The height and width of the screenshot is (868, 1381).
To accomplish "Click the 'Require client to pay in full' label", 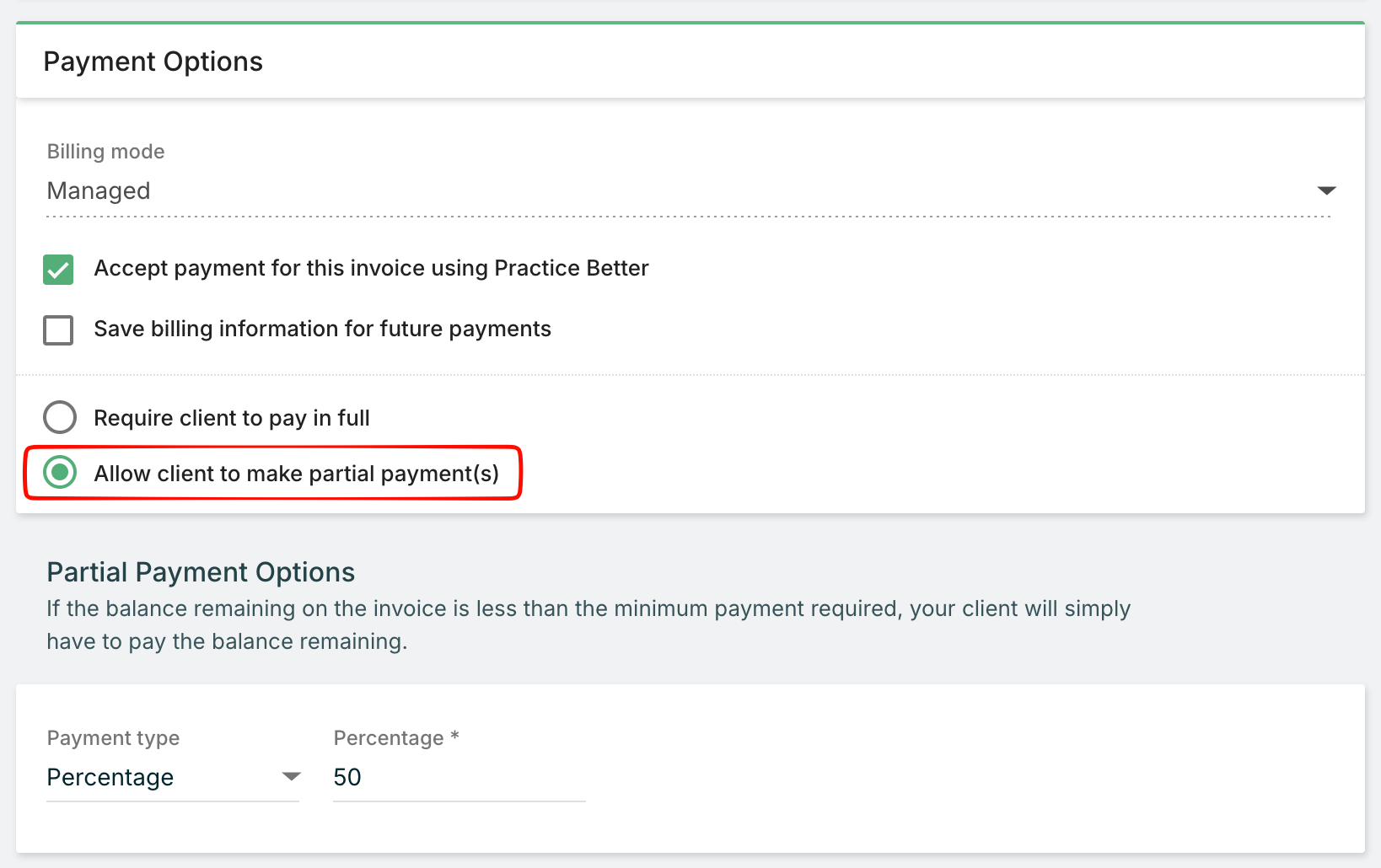I will point(232,418).
